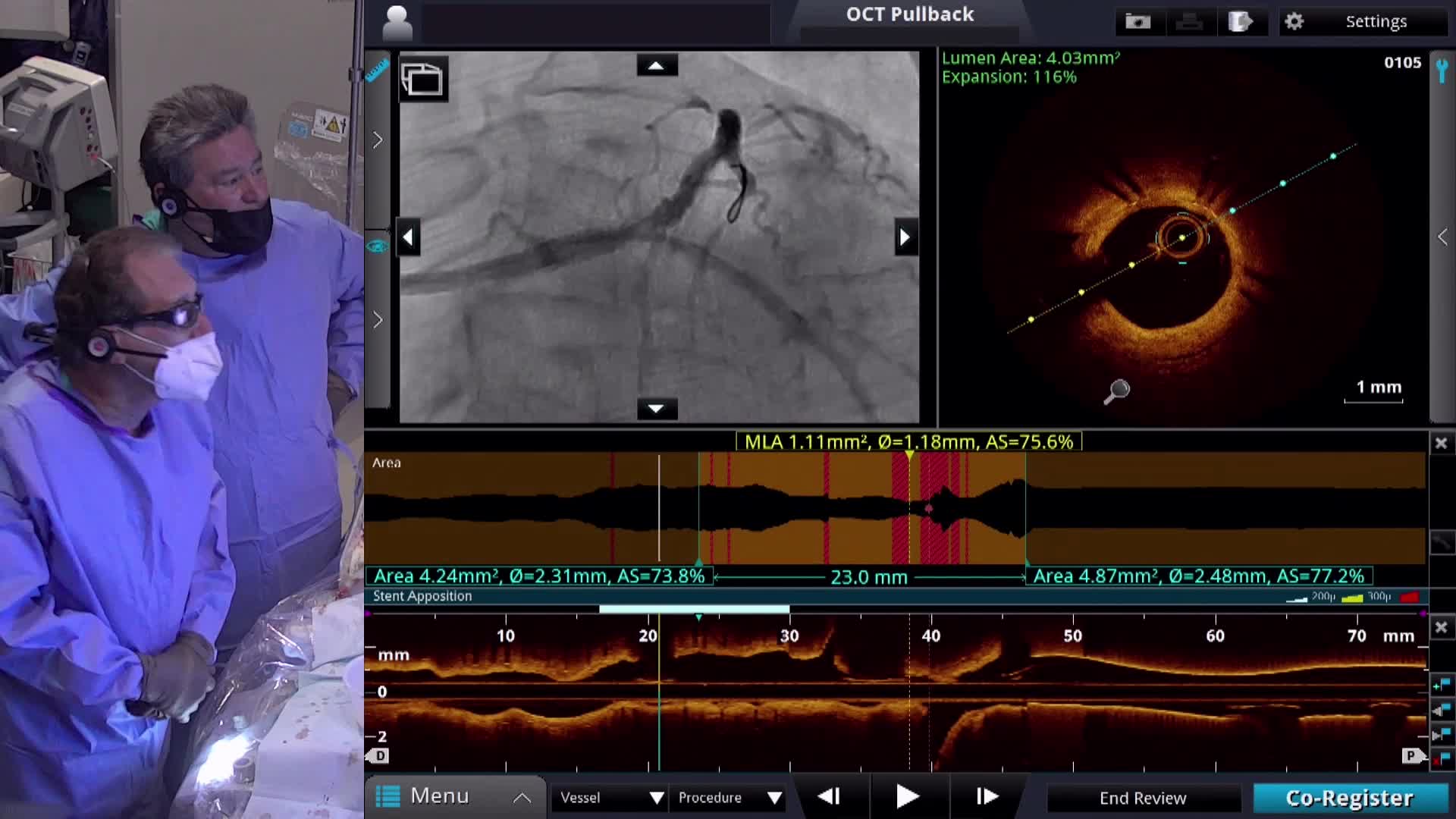1456x819 pixels.
Task: Toggle the ruler measurement tool
Action: point(377,71)
